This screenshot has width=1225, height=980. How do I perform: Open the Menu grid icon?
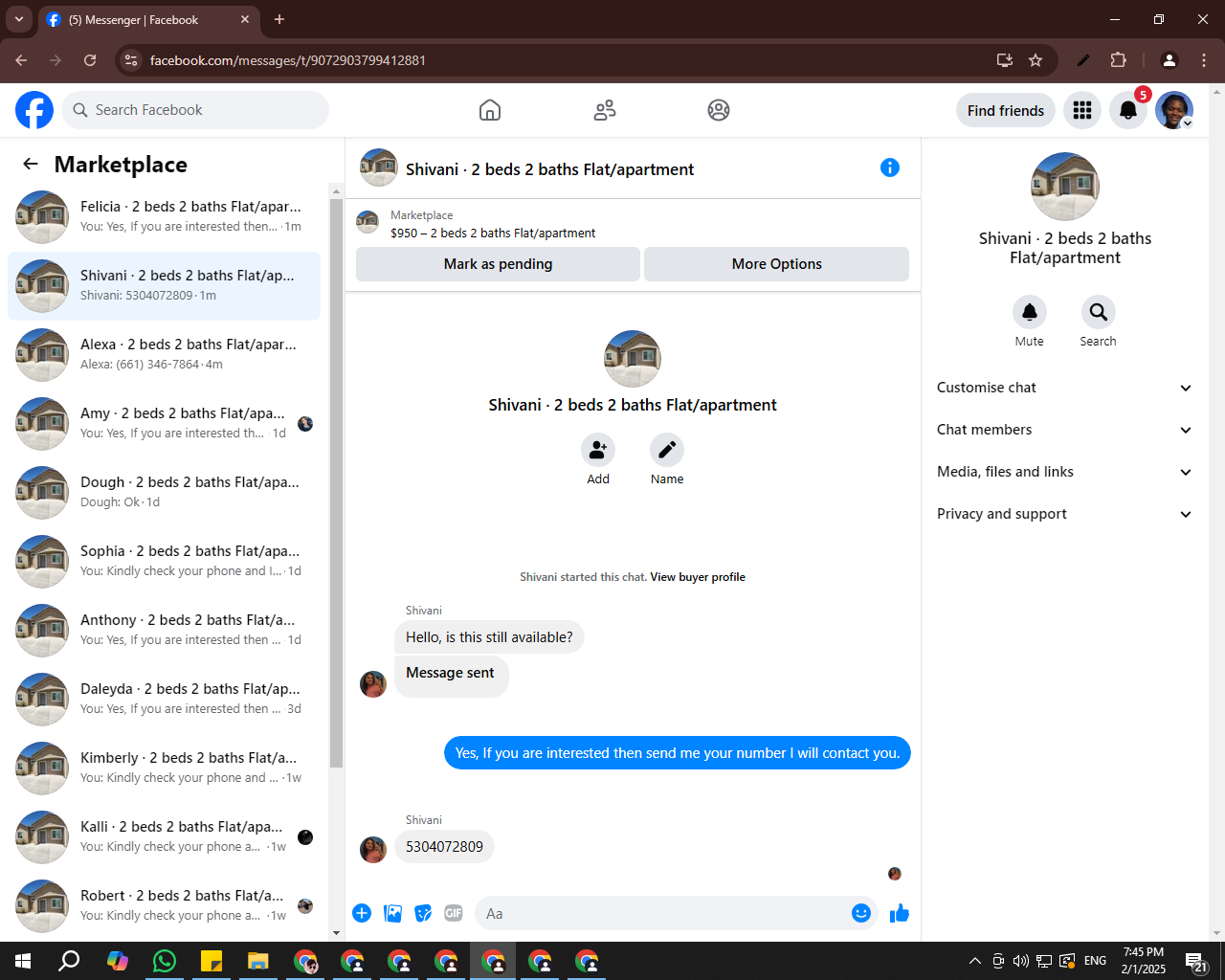pyautogui.click(x=1082, y=110)
